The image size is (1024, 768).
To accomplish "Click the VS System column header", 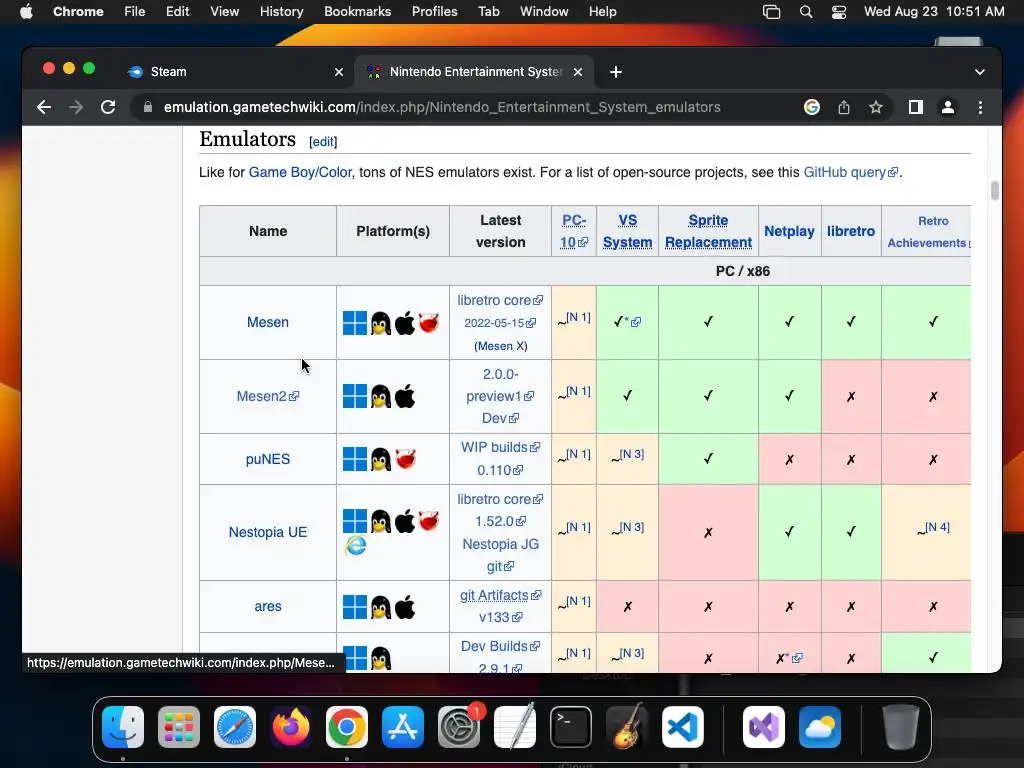I will coord(627,231).
